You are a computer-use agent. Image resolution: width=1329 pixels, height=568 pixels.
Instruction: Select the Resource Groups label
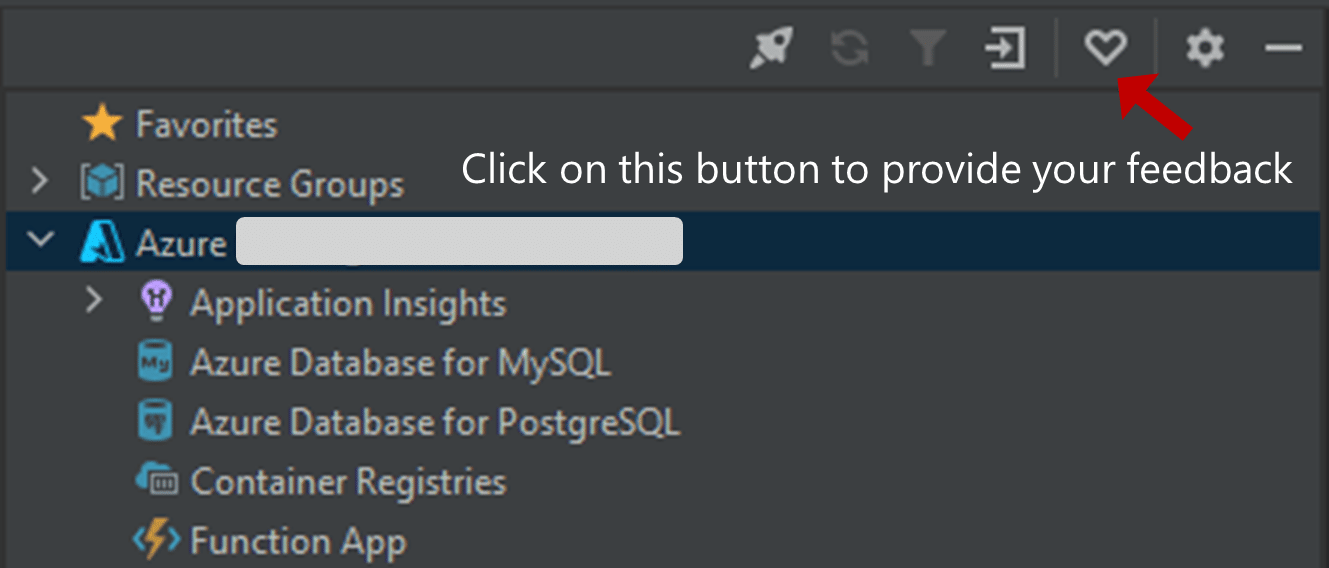(x=270, y=184)
